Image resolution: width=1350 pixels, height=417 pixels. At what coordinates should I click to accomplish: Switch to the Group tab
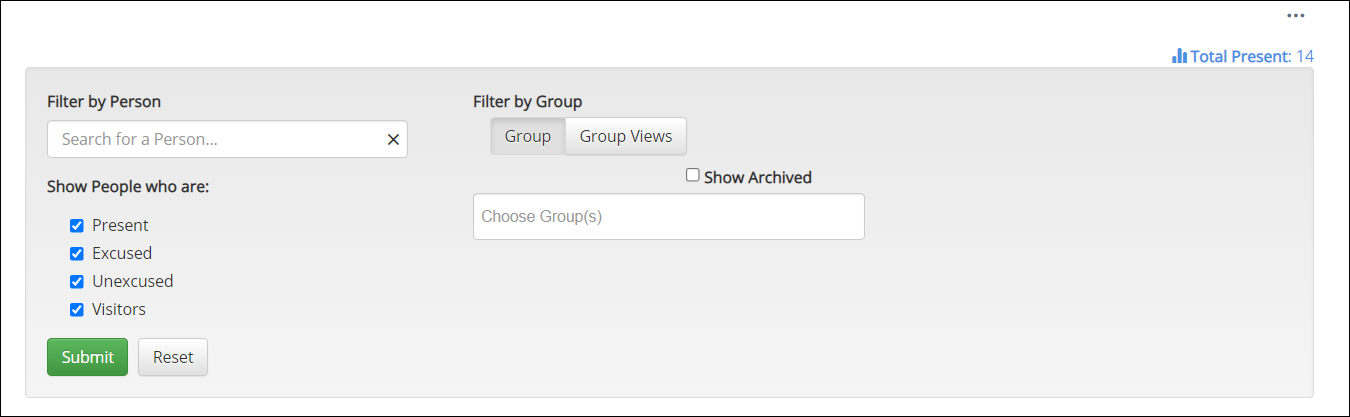point(528,137)
